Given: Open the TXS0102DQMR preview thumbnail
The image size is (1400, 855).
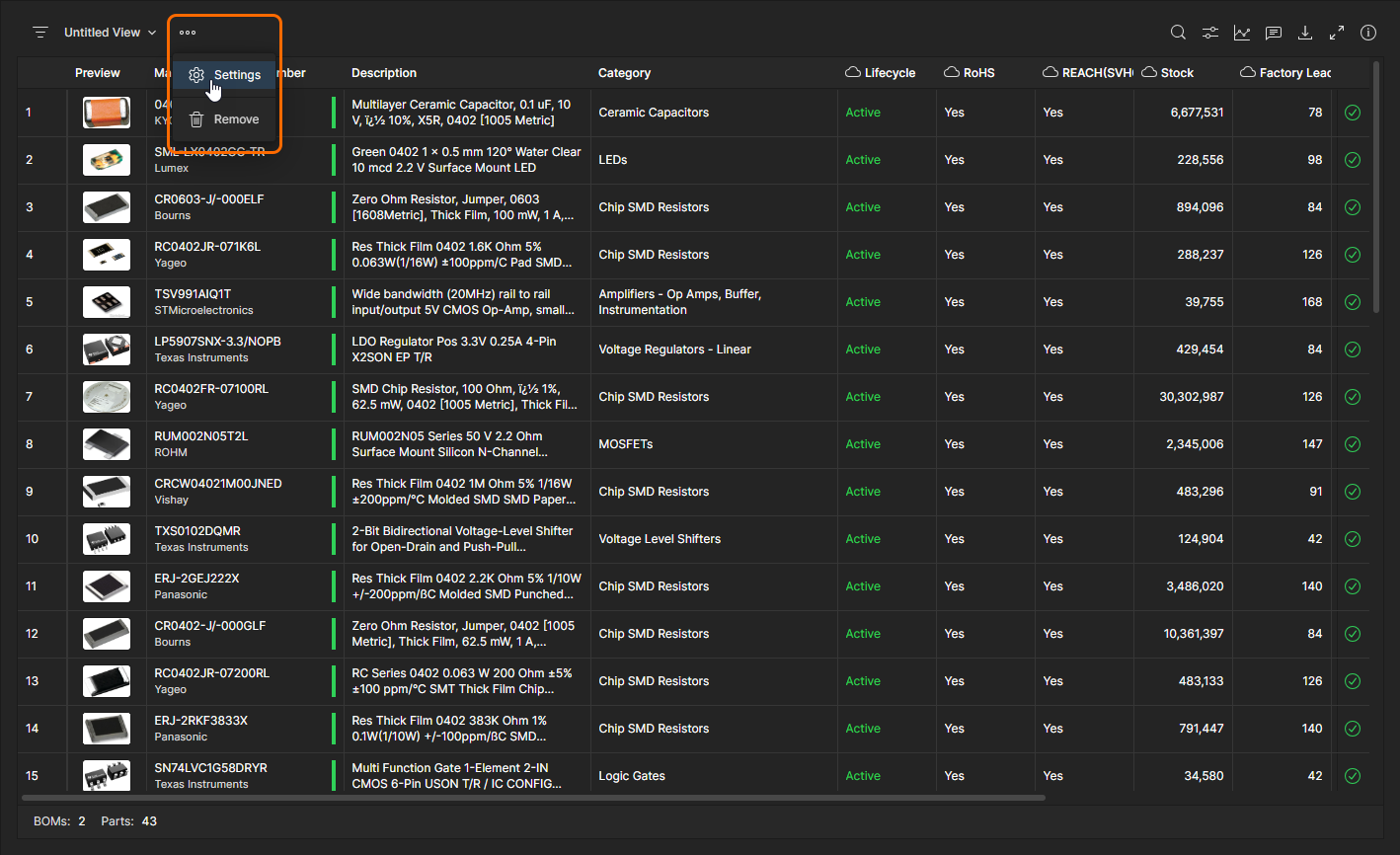Looking at the screenshot, I should 107,539.
